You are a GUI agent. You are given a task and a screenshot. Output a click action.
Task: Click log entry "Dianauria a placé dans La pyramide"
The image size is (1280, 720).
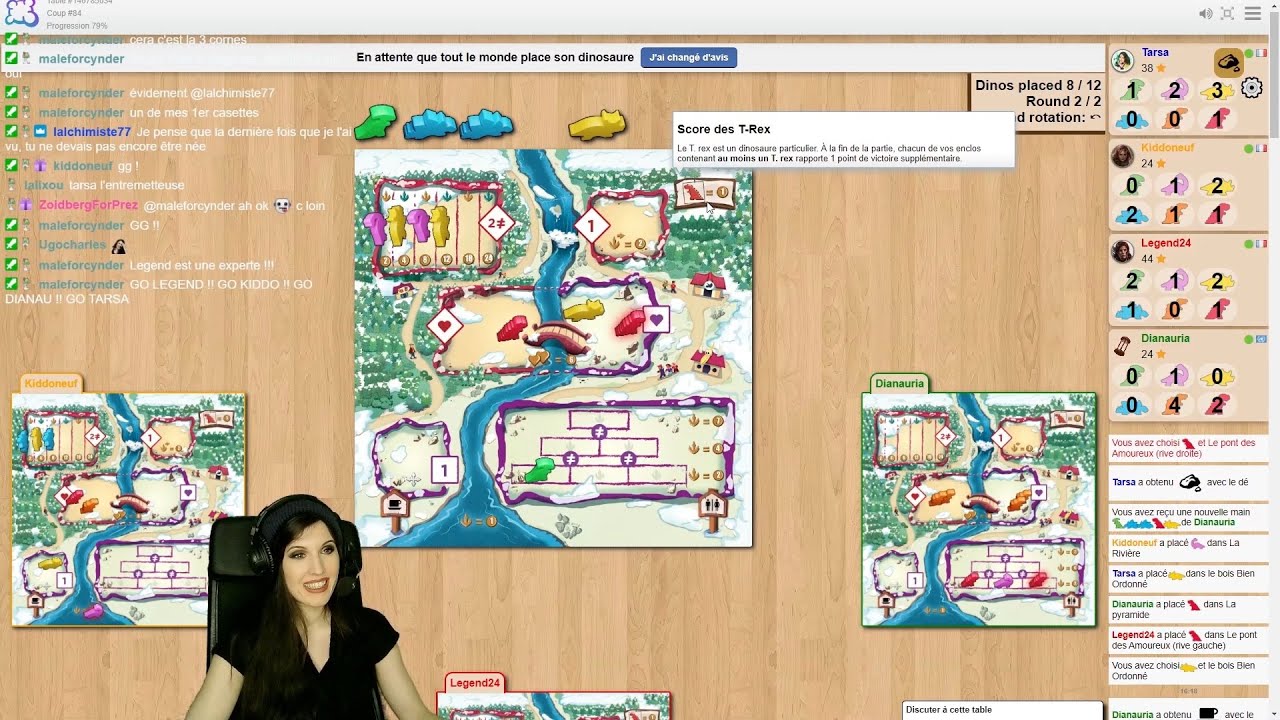tap(1187, 609)
